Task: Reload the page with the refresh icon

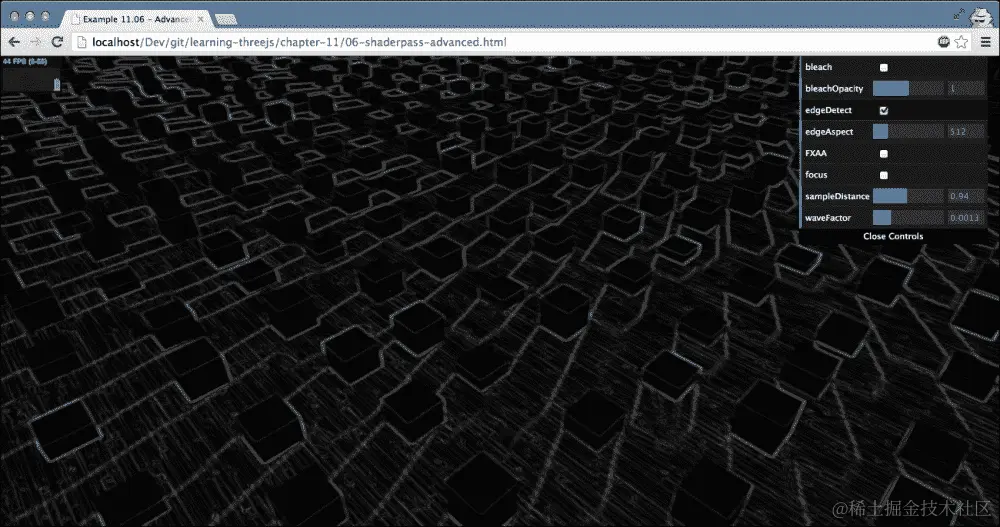Action: (57, 42)
